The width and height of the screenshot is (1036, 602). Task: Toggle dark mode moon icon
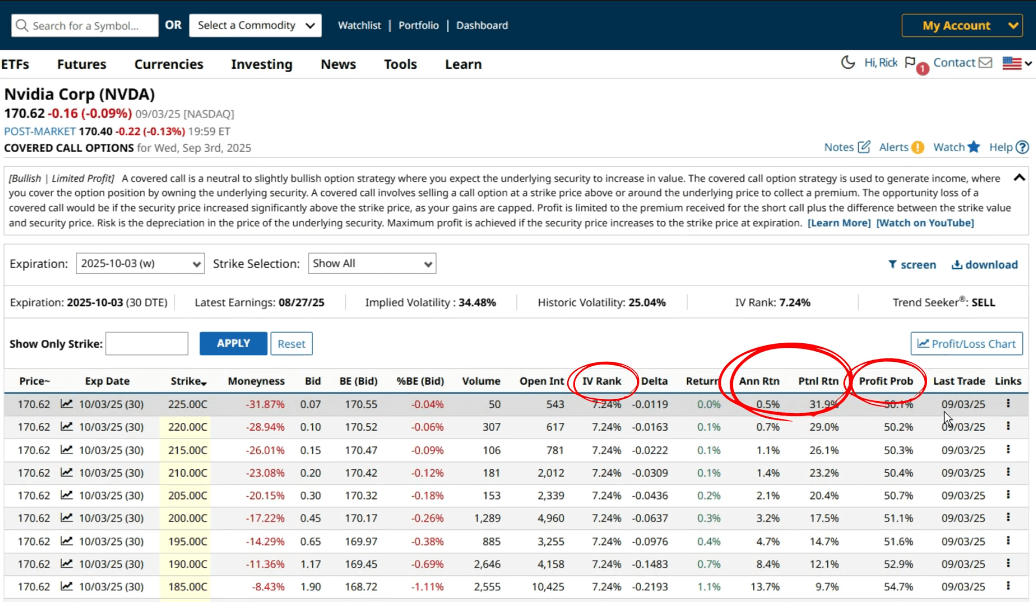tap(848, 63)
